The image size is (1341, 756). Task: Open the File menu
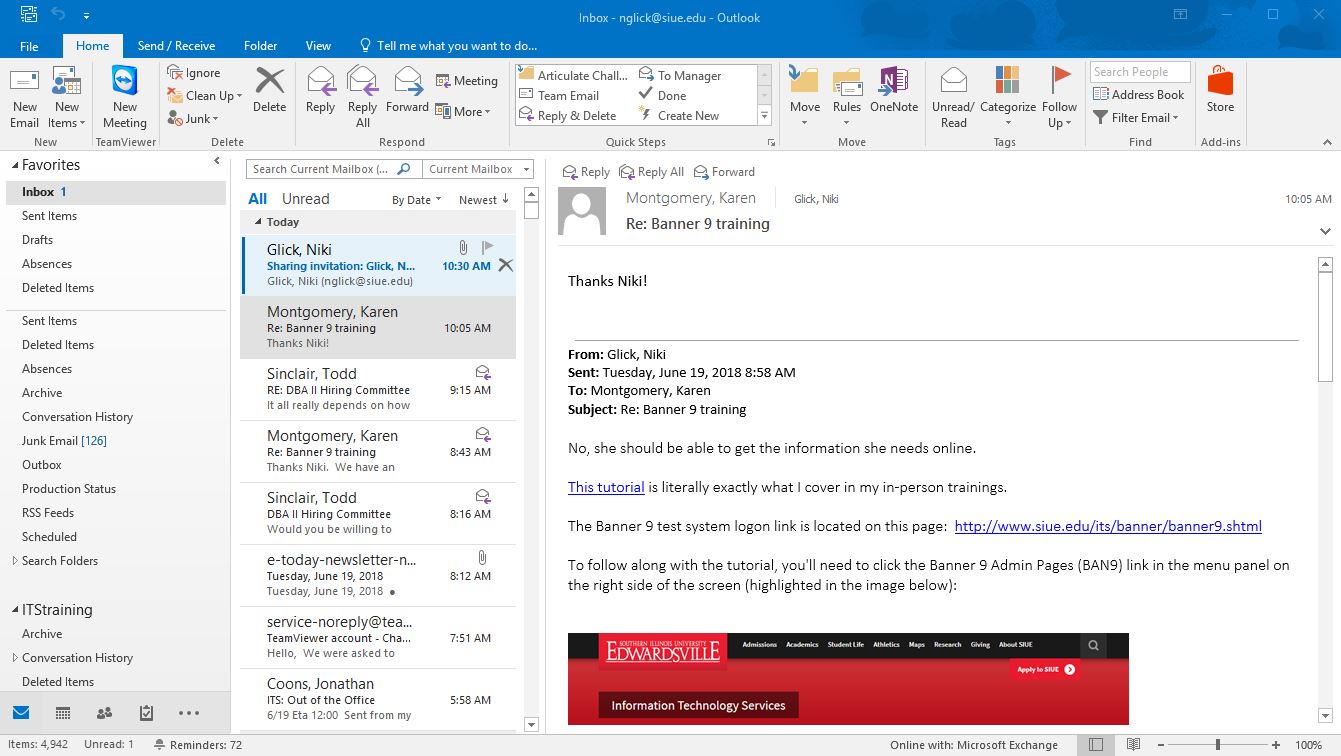pos(29,46)
